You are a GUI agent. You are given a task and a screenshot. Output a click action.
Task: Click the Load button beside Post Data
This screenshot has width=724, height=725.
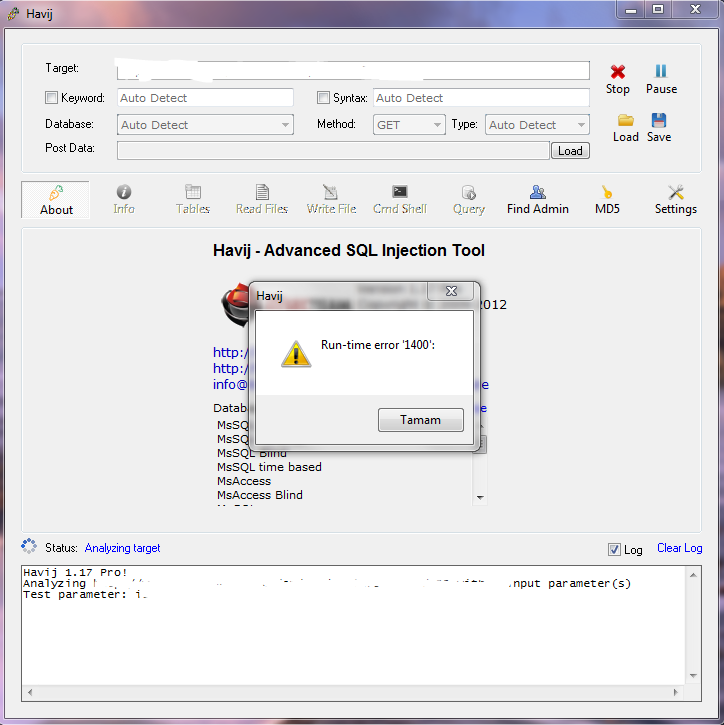(x=570, y=151)
